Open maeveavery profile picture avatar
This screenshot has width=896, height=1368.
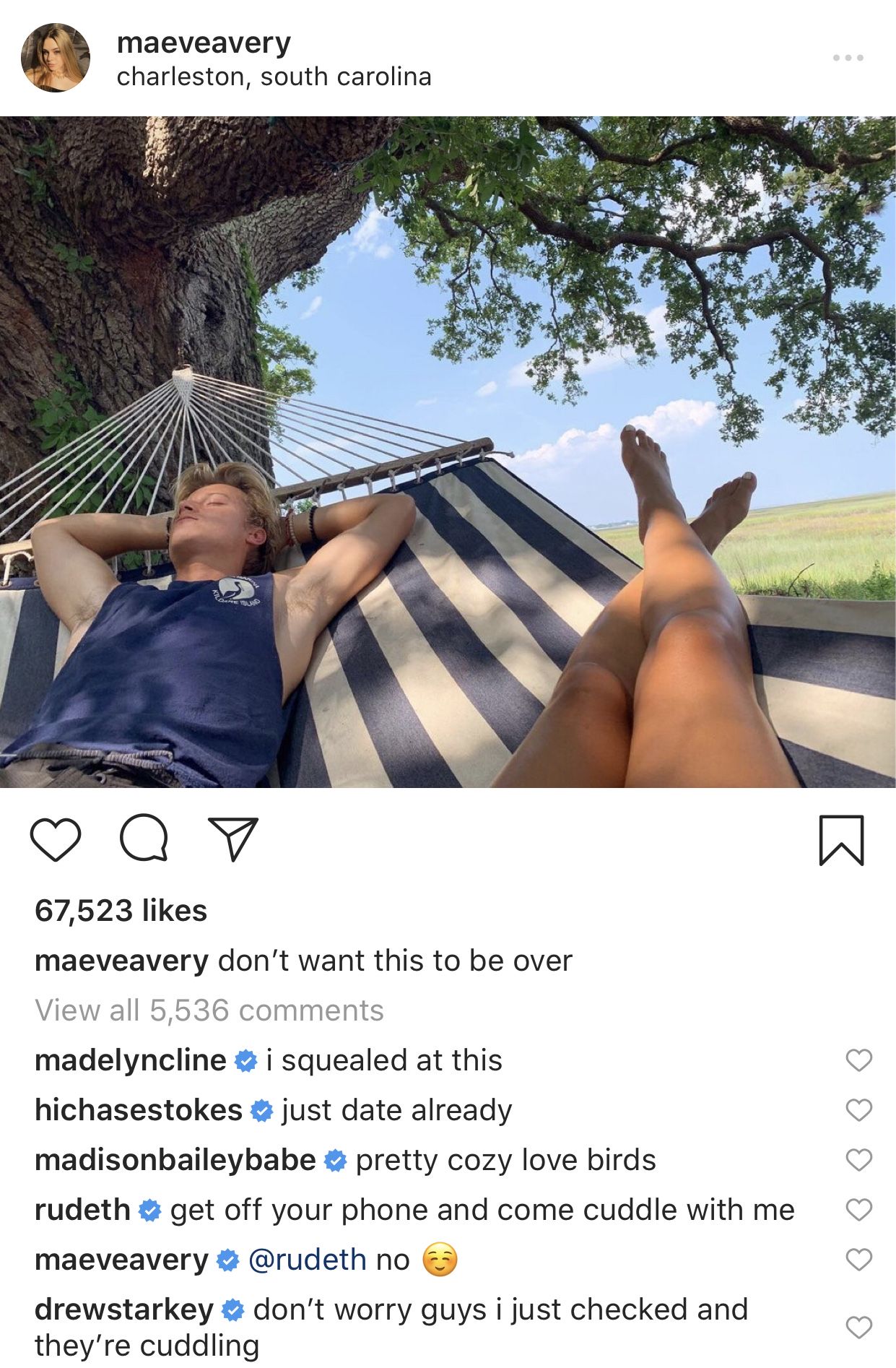tap(56, 58)
